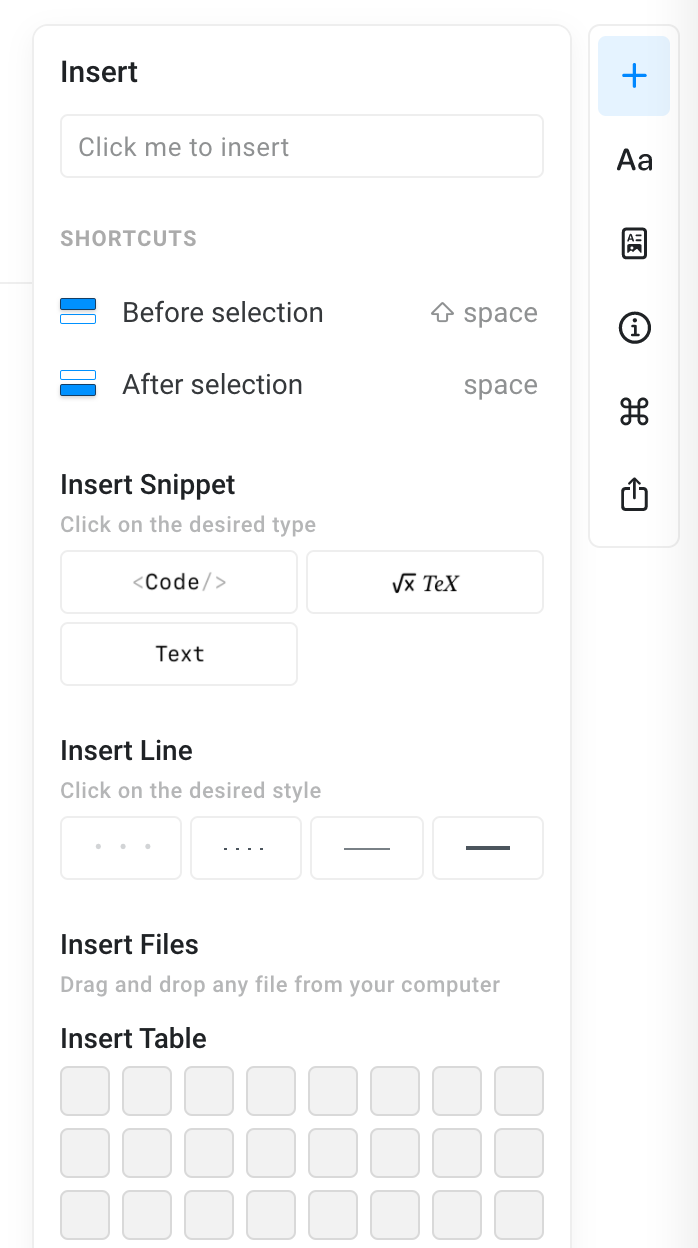Select the thin solid line style

pyautogui.click(x=366, y=847)
